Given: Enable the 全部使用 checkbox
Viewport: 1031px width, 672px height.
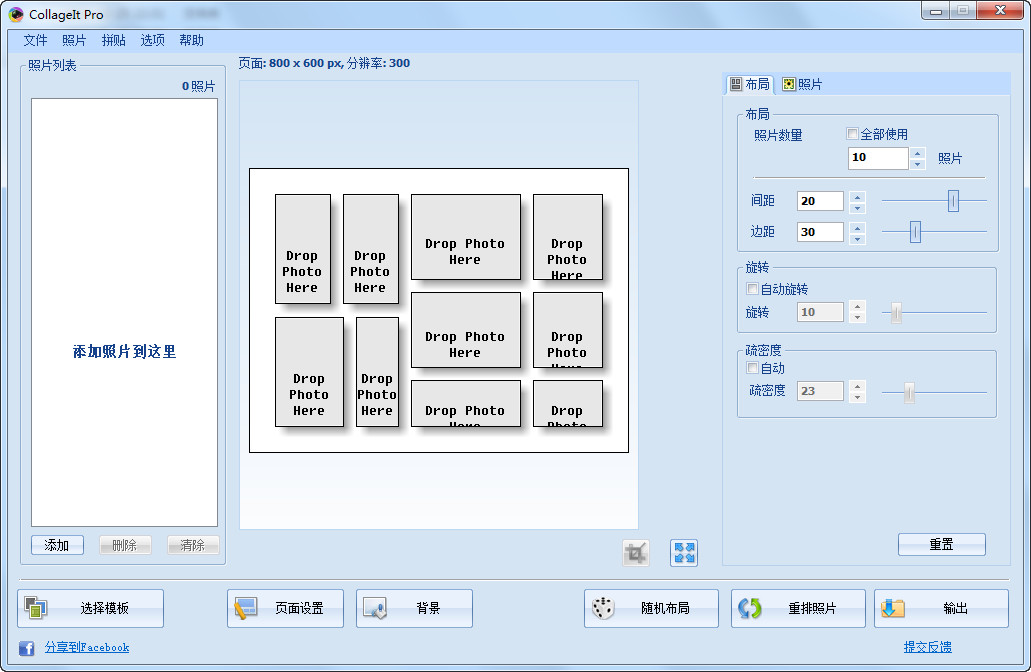Looking at the screenshot, I should point(852,134).
